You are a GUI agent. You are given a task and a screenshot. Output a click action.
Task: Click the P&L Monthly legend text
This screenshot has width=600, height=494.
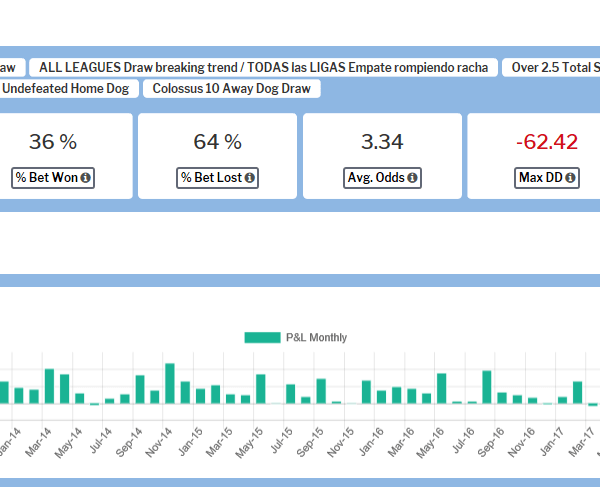316,337
